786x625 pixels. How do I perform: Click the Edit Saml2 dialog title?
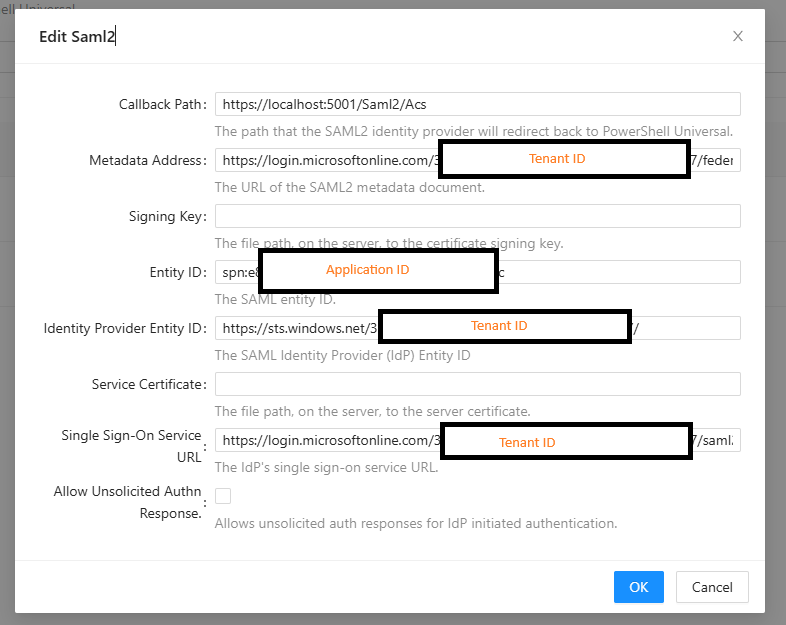pos(79,37)
